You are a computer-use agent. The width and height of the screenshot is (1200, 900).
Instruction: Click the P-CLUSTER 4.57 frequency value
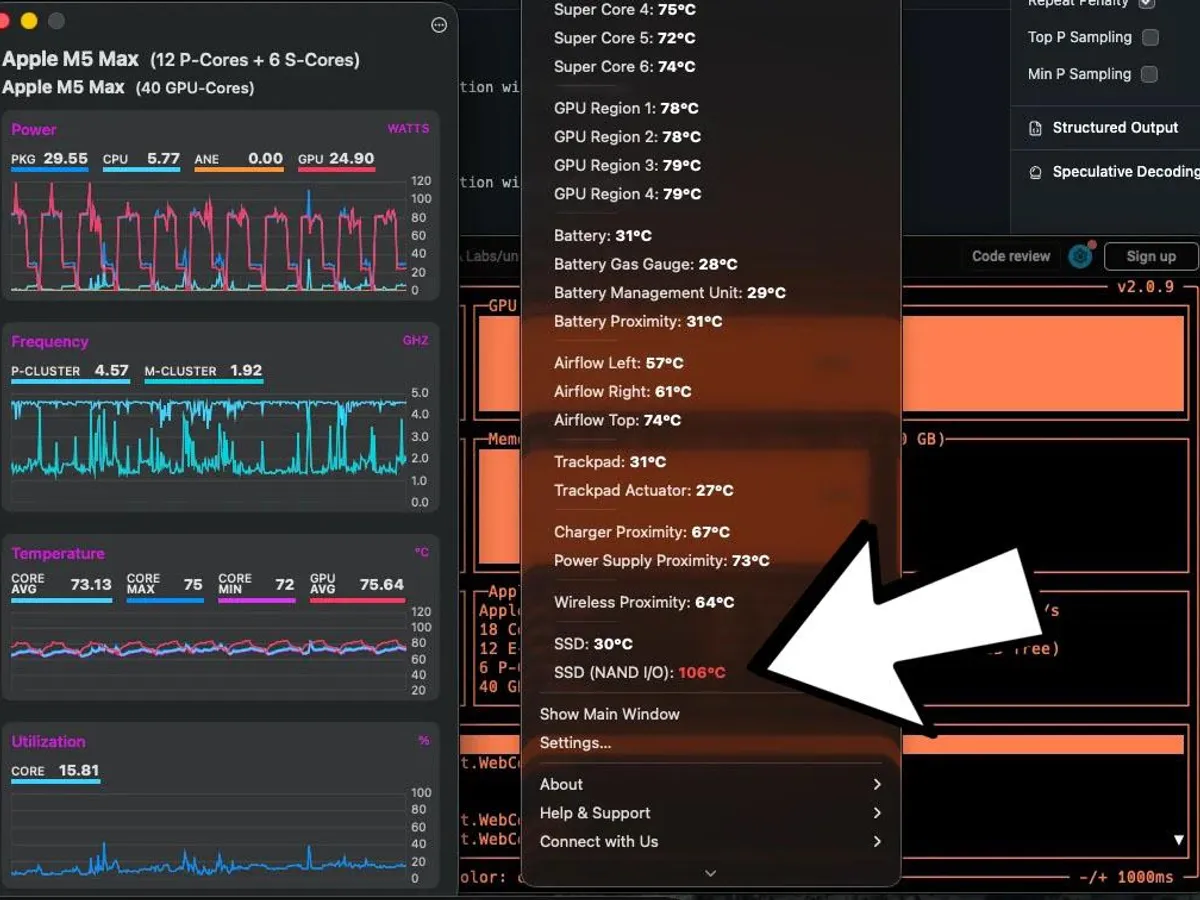click(x=70, y=371)
